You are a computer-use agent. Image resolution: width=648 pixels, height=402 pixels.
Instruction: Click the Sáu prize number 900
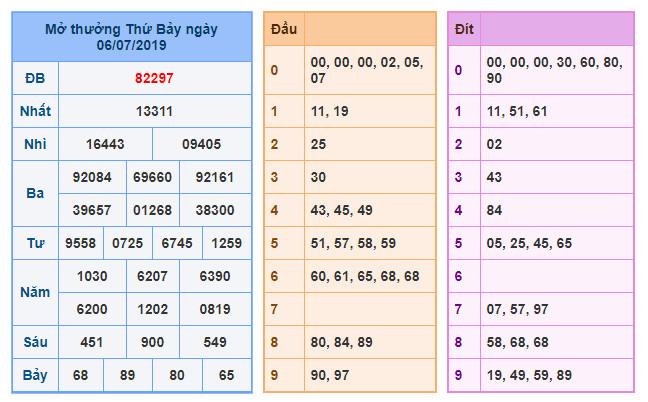[x=153, y=342]
